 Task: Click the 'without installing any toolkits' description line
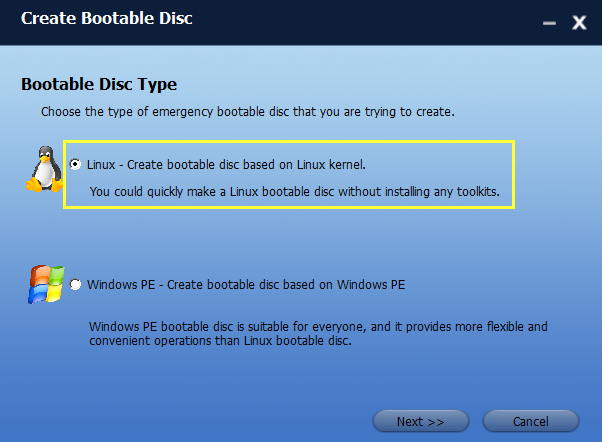pos(293,190)
